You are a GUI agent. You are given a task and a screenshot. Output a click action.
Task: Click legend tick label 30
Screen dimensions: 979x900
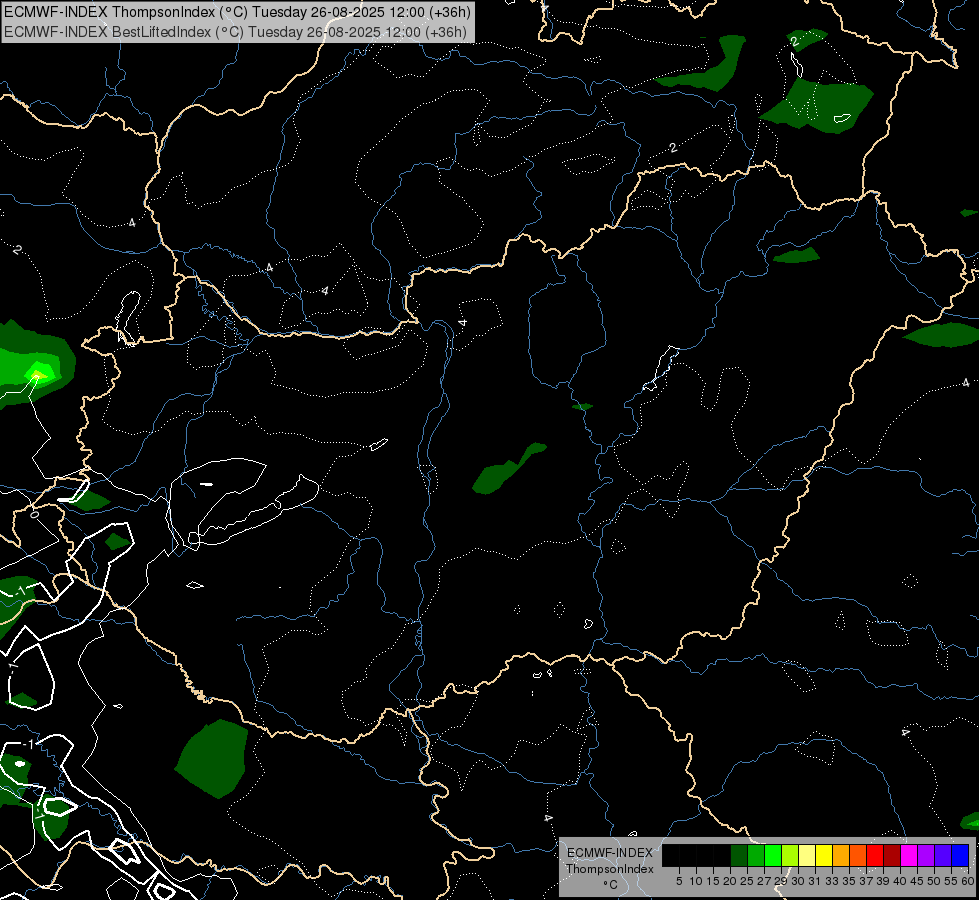tap(798, 881)
